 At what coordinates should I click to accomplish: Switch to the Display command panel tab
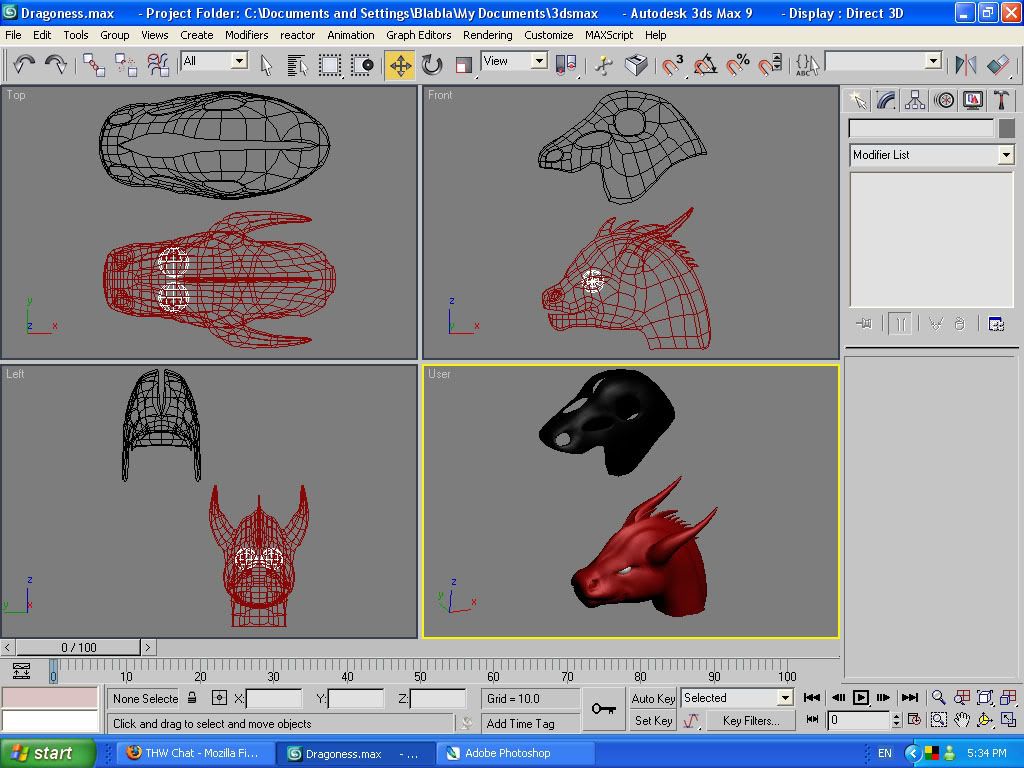click(x=972, y=100)
